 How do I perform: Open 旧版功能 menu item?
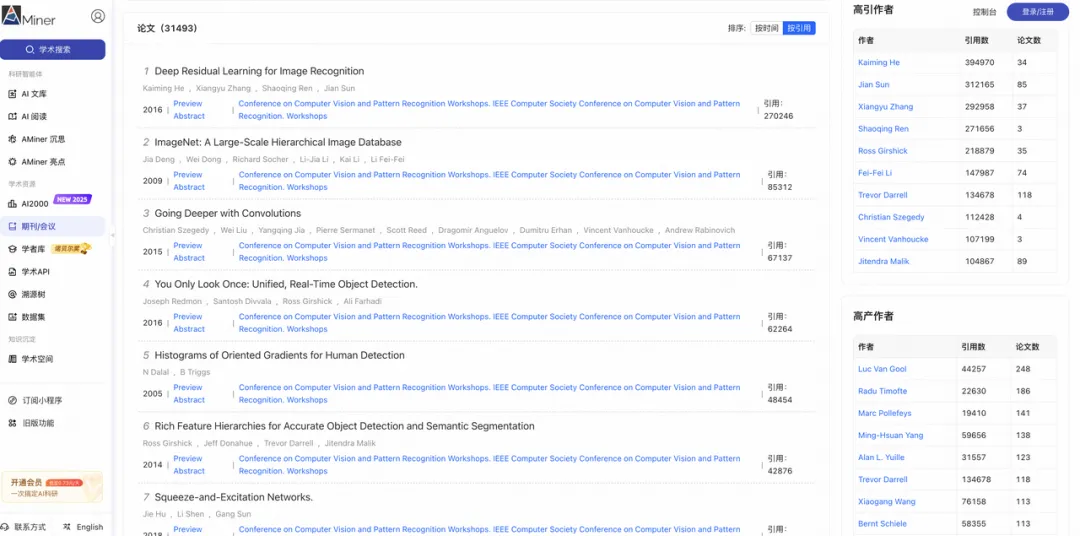[x=38, y=423]
